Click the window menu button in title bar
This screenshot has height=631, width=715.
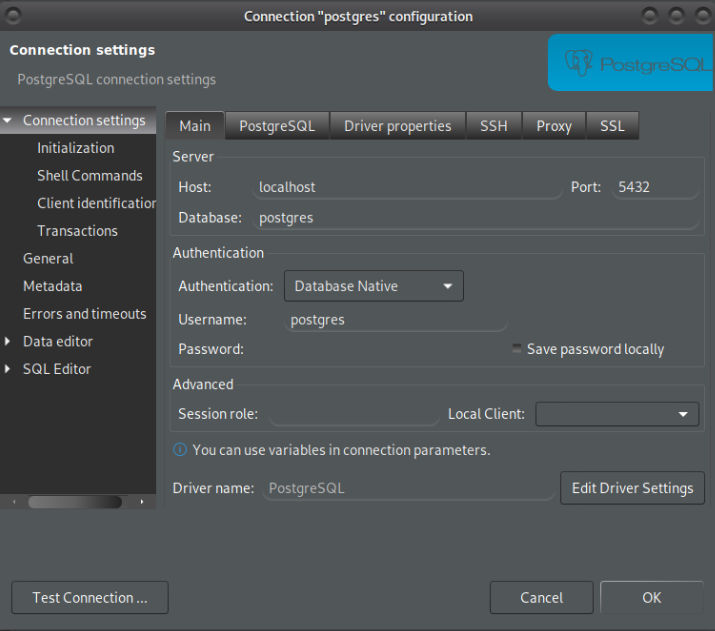click(x=13, y=16)
